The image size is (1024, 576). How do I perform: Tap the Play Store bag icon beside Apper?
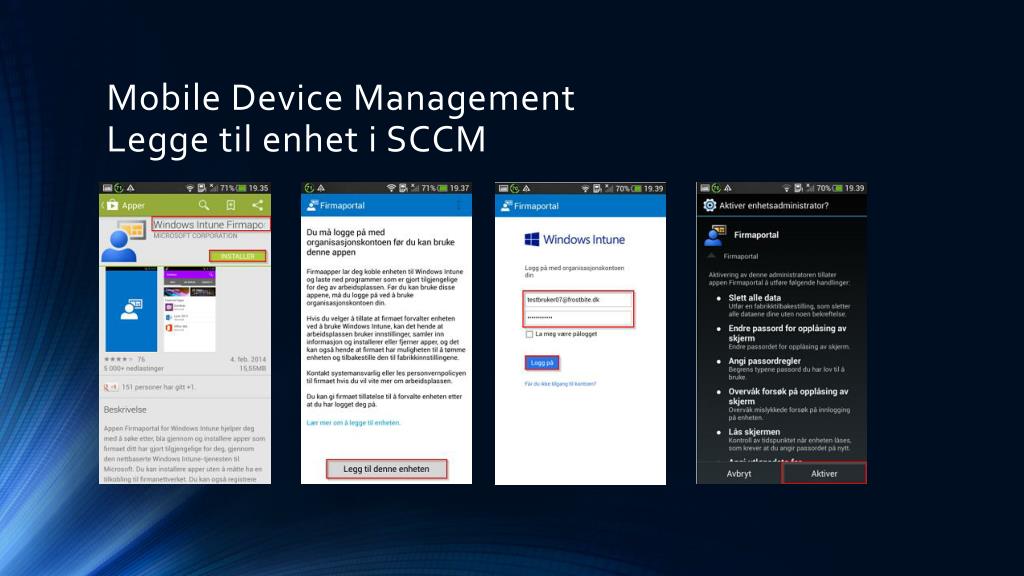(113, 205)
